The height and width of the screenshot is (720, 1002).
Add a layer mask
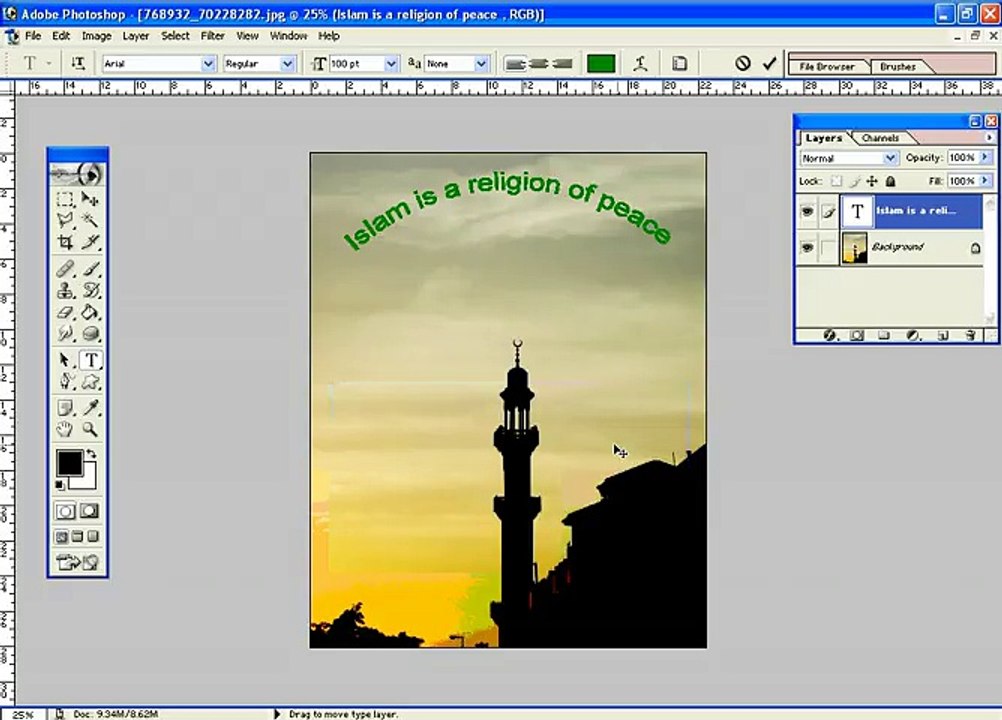[x=857, y=335]
